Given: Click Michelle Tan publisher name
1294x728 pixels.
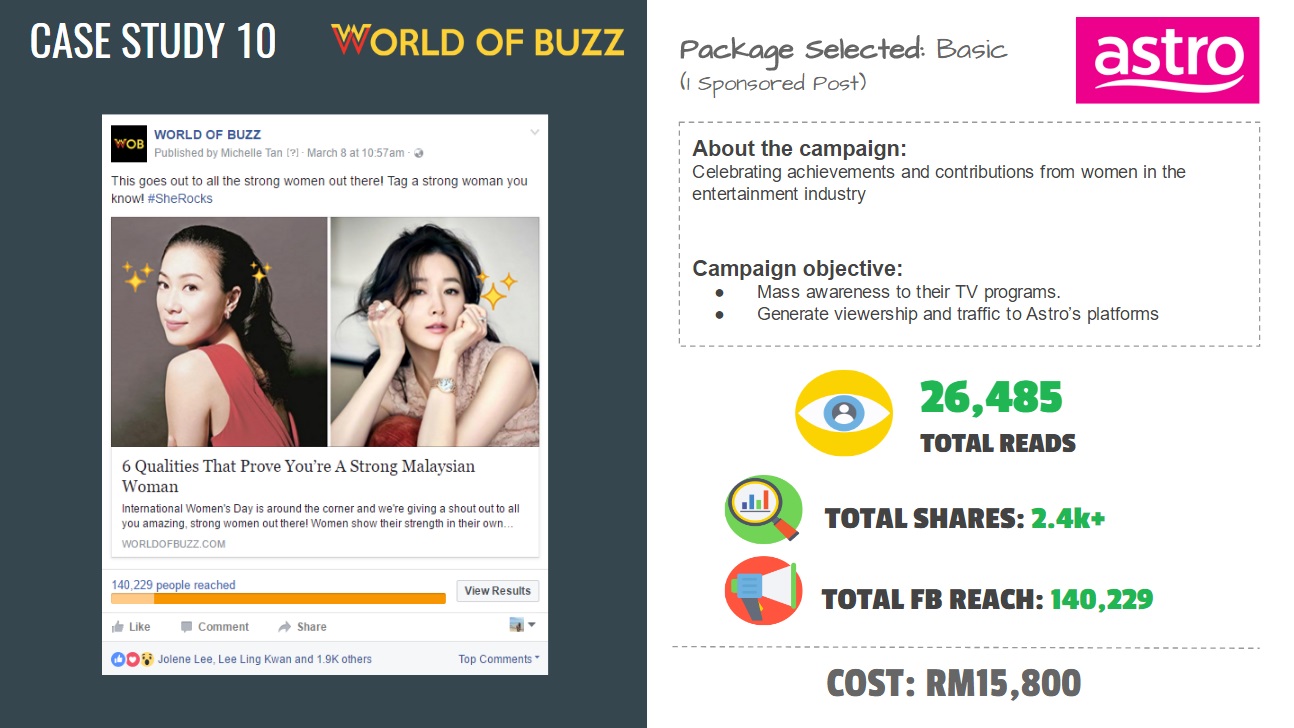Looking at the screenshot, I should tap(252, 153).
